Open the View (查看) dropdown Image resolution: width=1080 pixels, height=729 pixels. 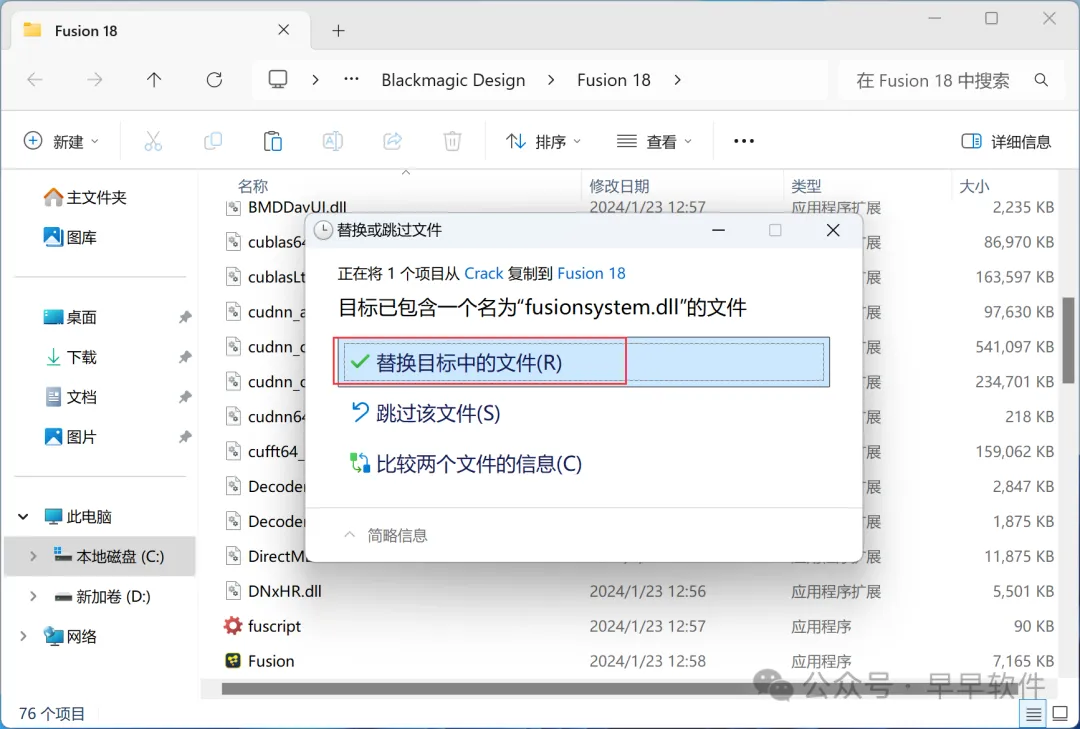[654, 141]
